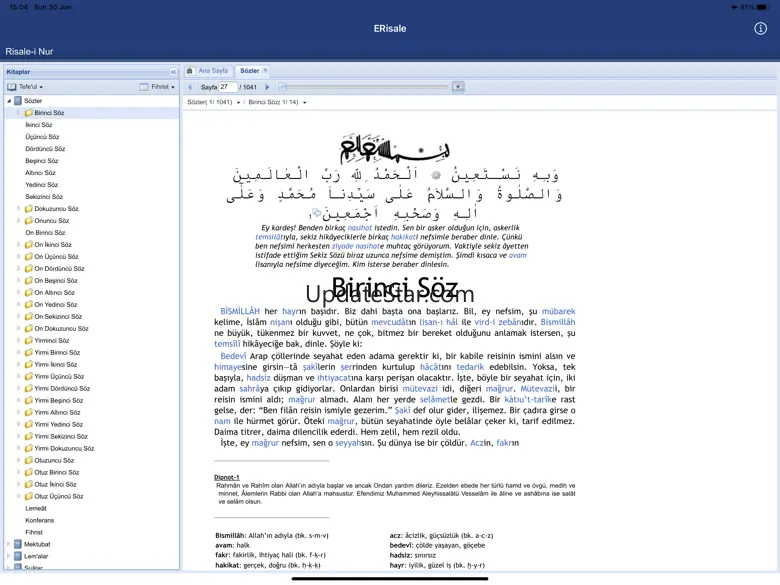Click the linked word BİSMİLLÂH

tap(240, 311)
